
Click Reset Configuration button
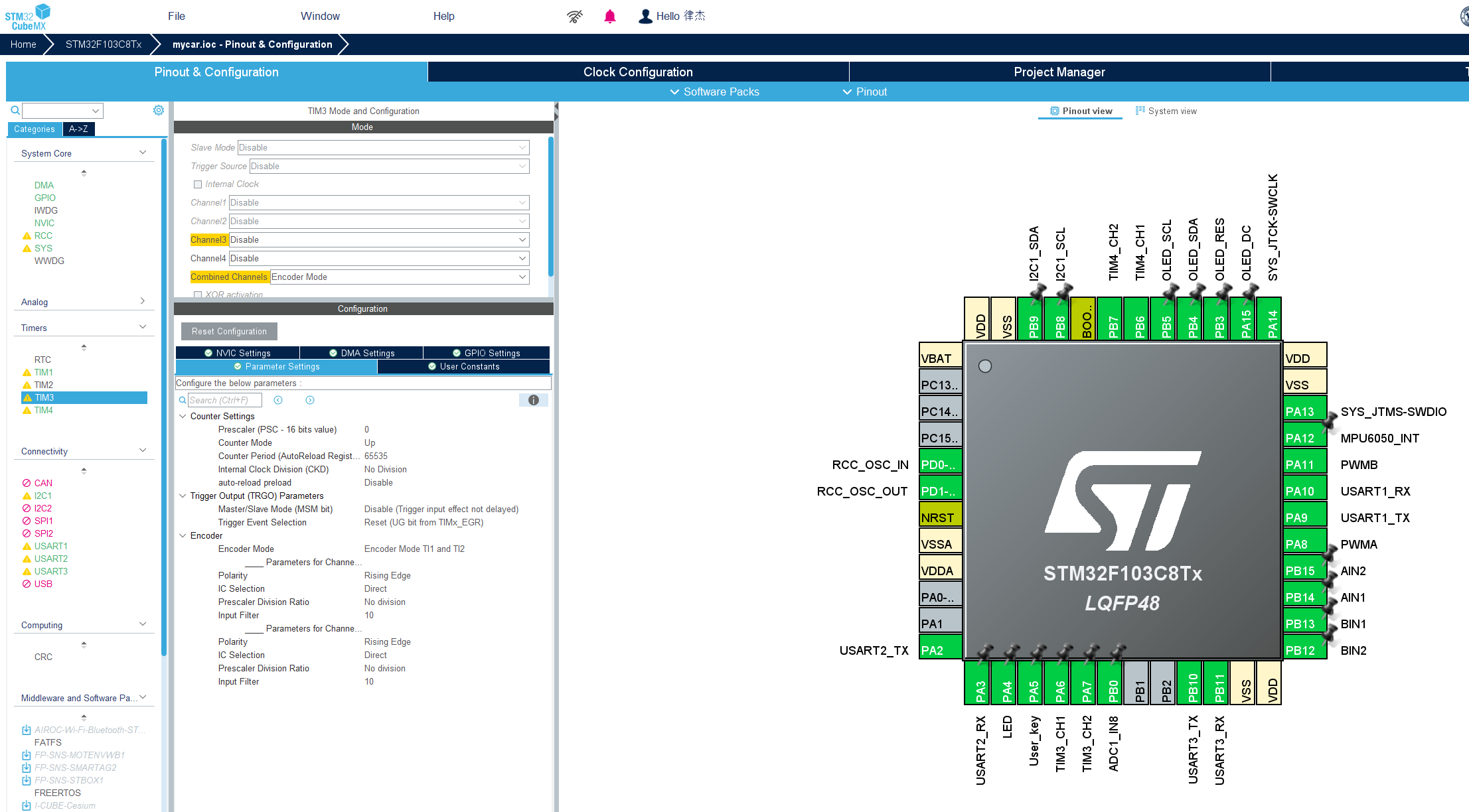pyautogui.click(x=229, y=331)
